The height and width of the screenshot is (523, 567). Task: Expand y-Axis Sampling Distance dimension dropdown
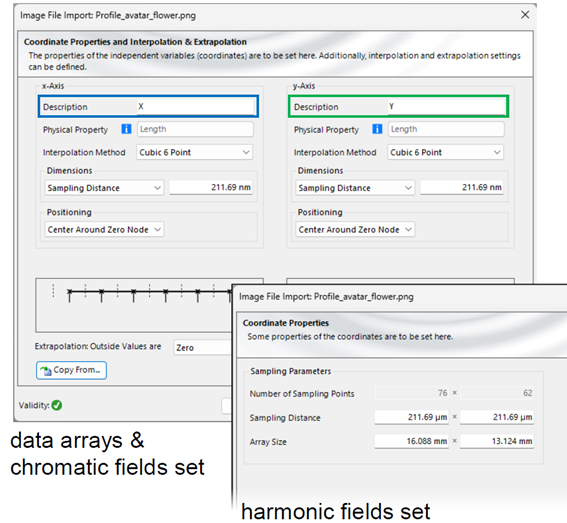tap(355, 188)
